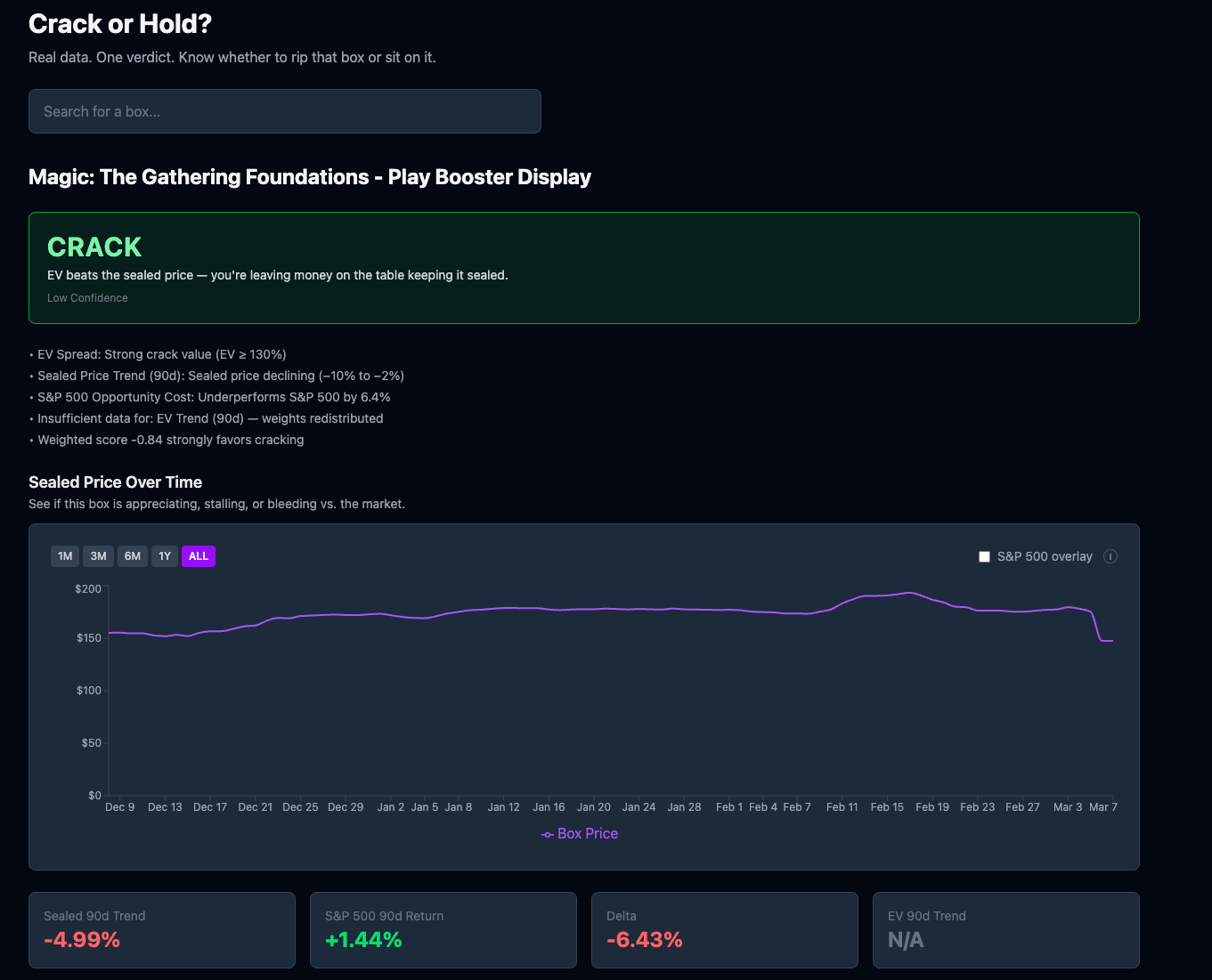The image size is (1212, 980).
Task: Switch to the 1Y time range
Action: click(x=165, y=555)
